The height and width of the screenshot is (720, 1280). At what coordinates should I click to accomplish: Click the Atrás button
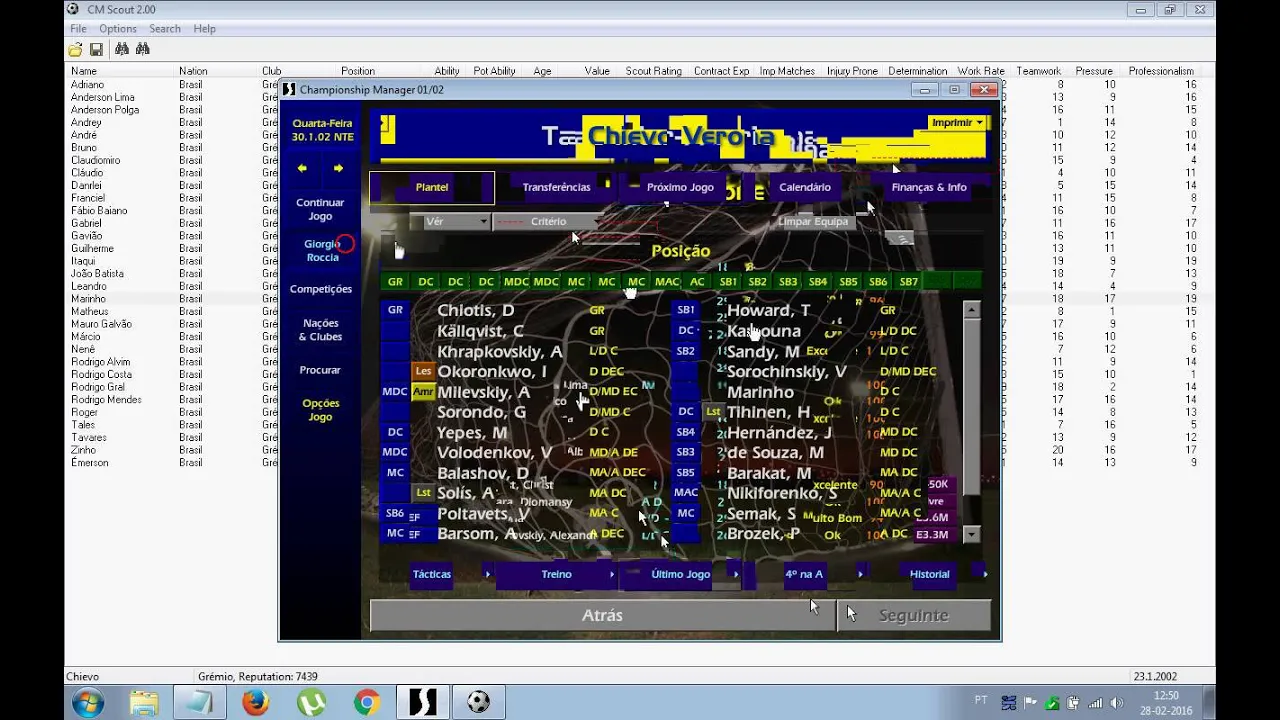point(602,616)
